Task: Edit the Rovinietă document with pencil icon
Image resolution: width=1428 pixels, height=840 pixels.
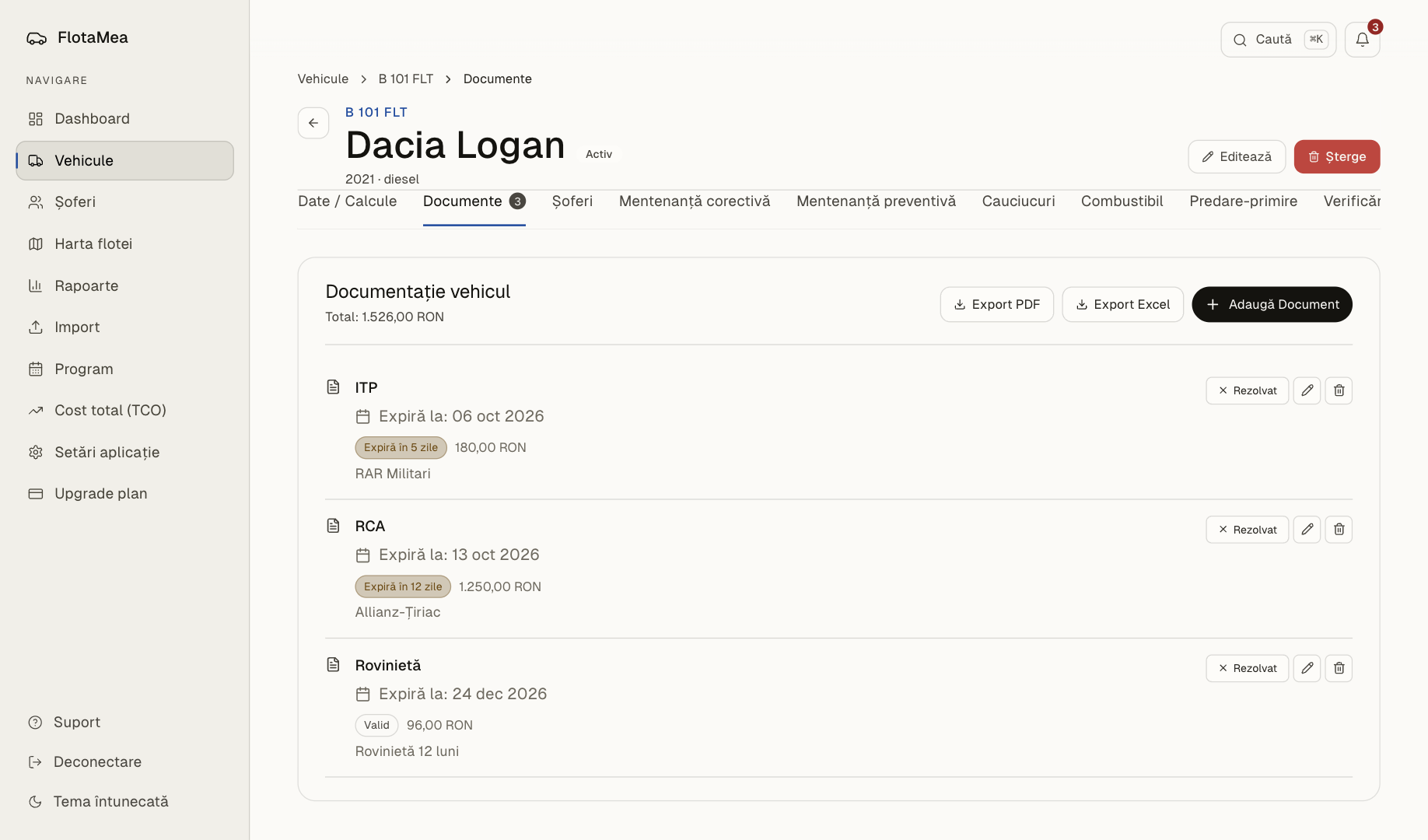Action: pyautogui.click(x=1307, y=668)
